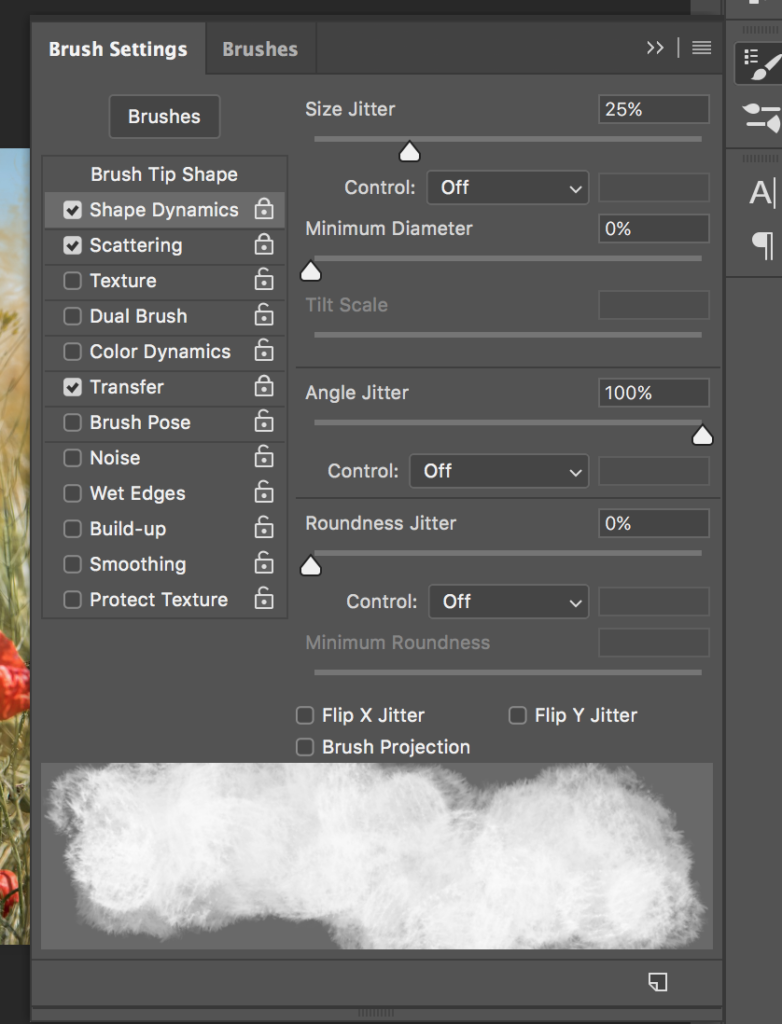Collapse panel using the double-arrow icon
The width and height of the screenshot is (782, 1024).
pyautogui.click(x=655, y=48)
